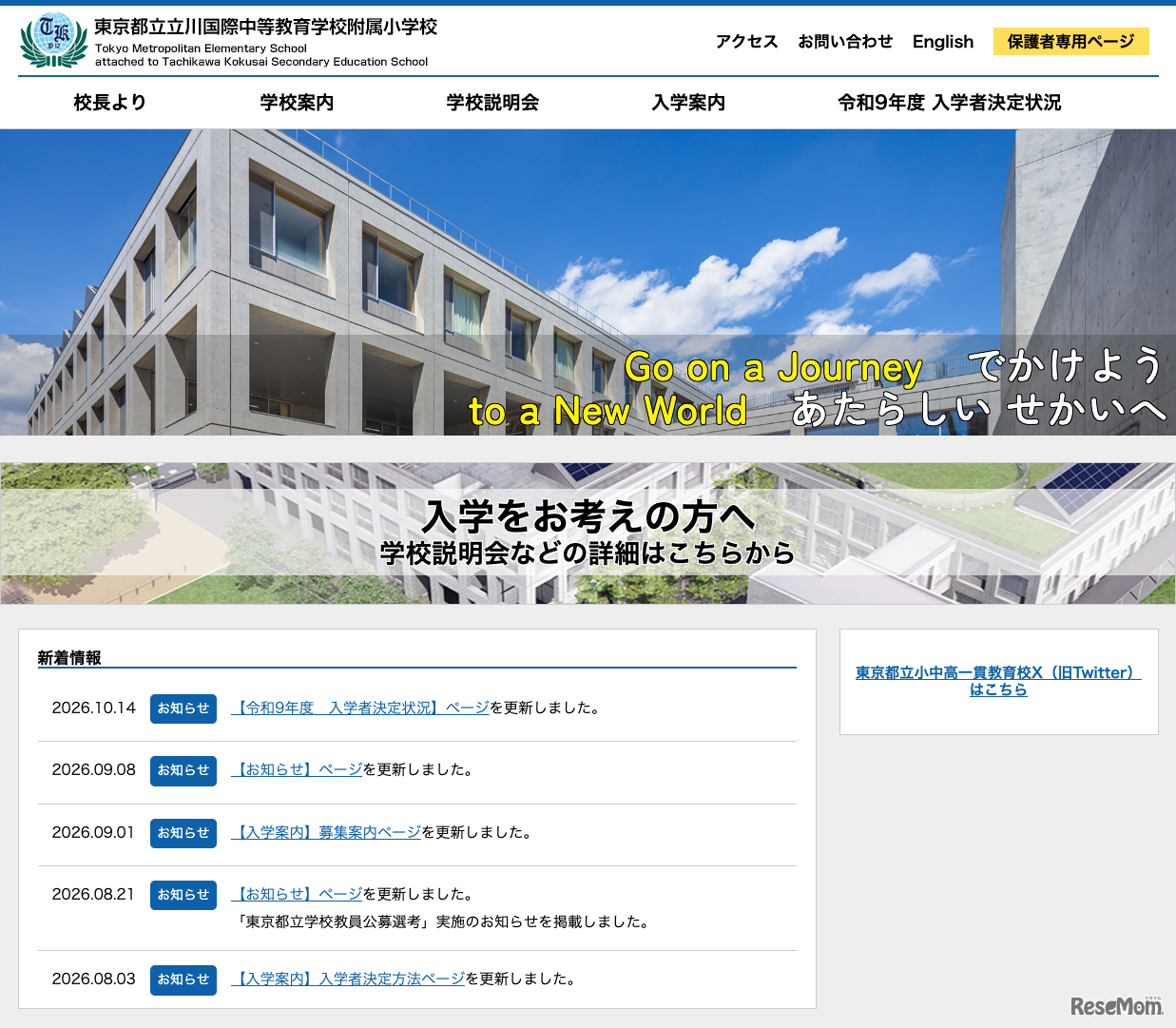The width and height of the screenshot is (1176, 1028).
Task: Switch site language to English
Action: 943,42
